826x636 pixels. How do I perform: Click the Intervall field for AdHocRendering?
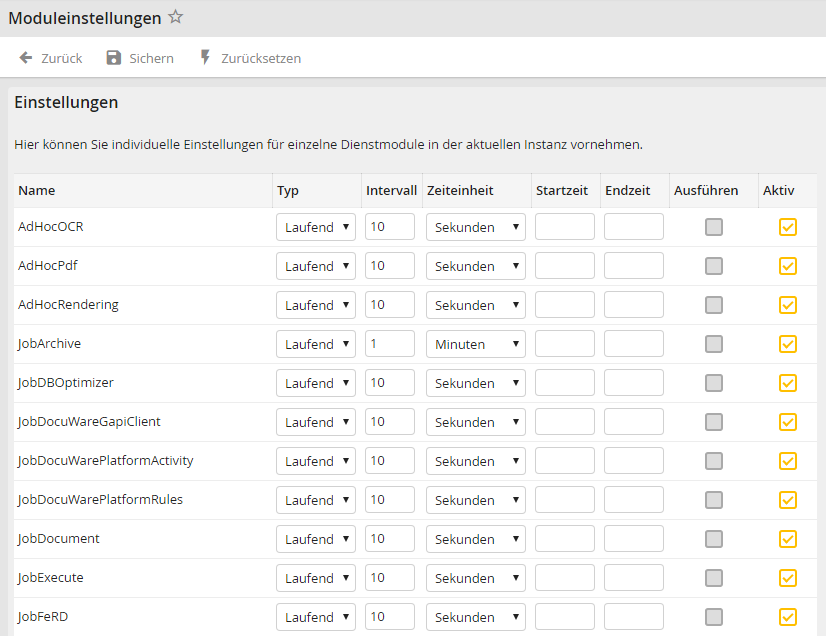[x=390, y=305]
